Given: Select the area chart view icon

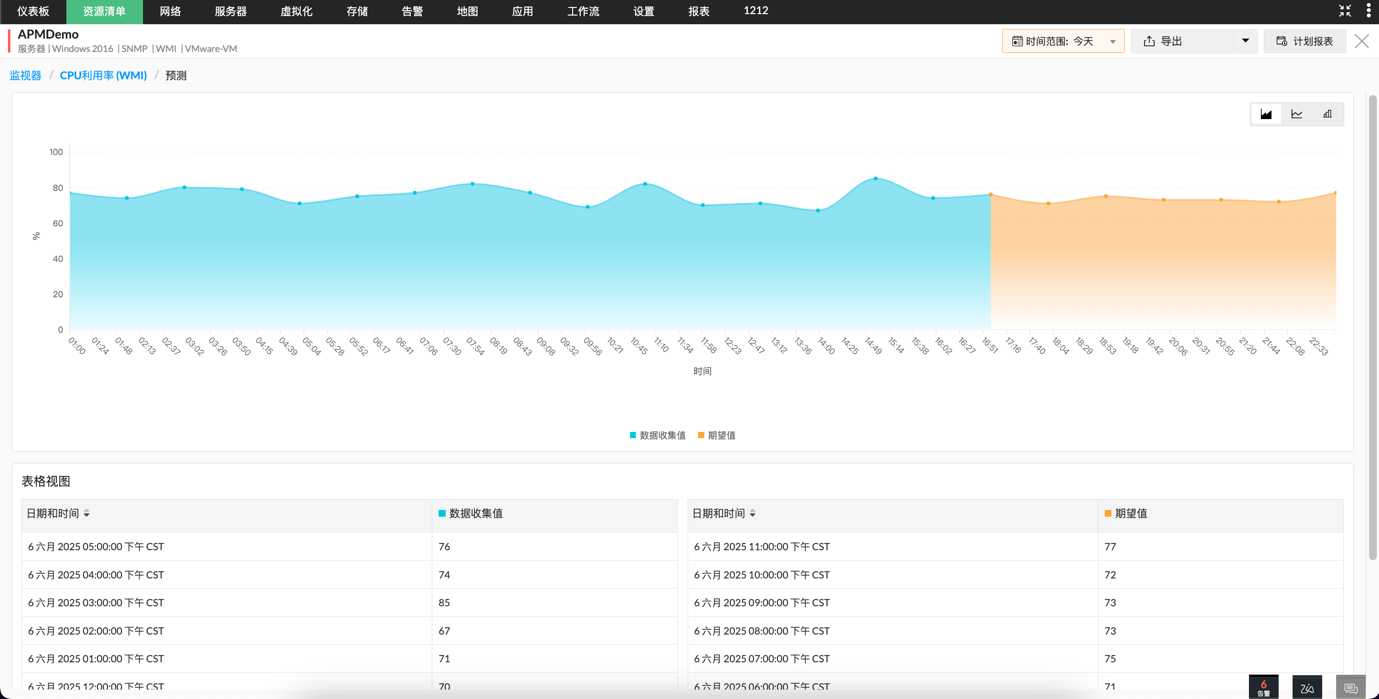Looking at the screenshot, I should coord(1266,113).
